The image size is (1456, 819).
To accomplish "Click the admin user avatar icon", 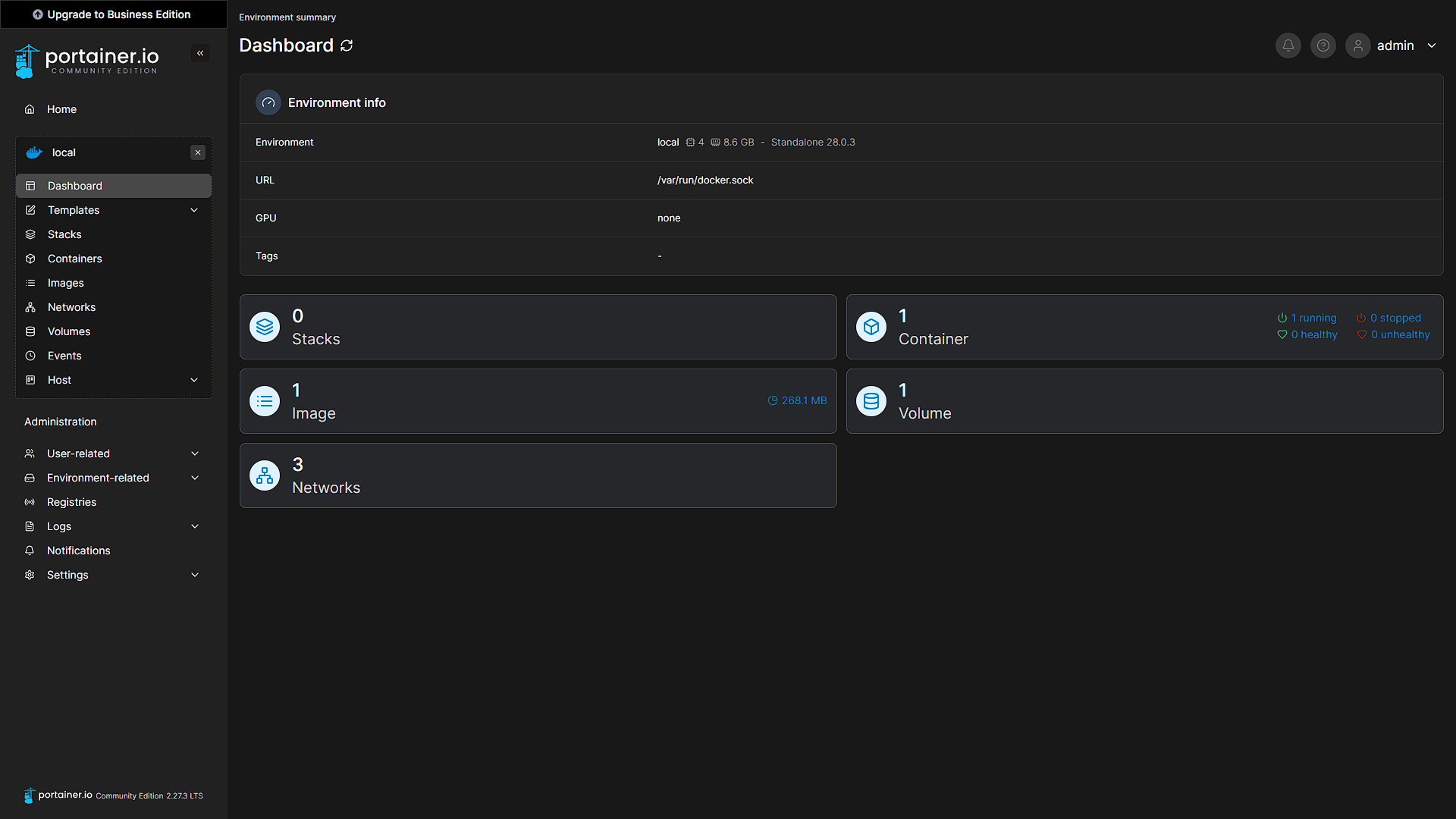I will 1357,45.
